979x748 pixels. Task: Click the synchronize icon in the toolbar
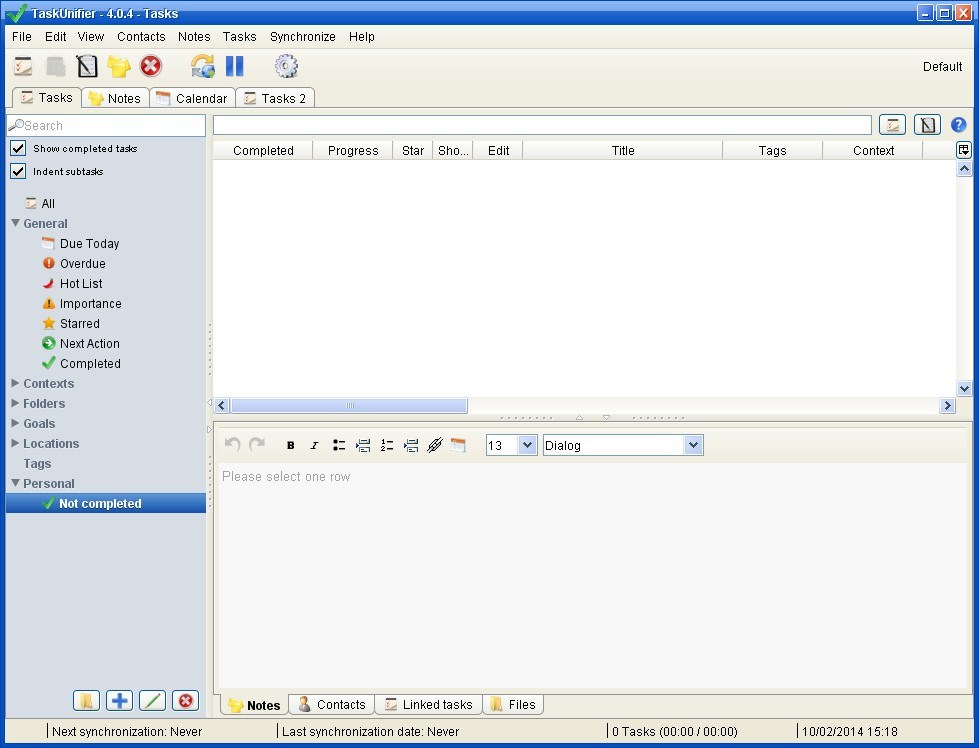202,66
